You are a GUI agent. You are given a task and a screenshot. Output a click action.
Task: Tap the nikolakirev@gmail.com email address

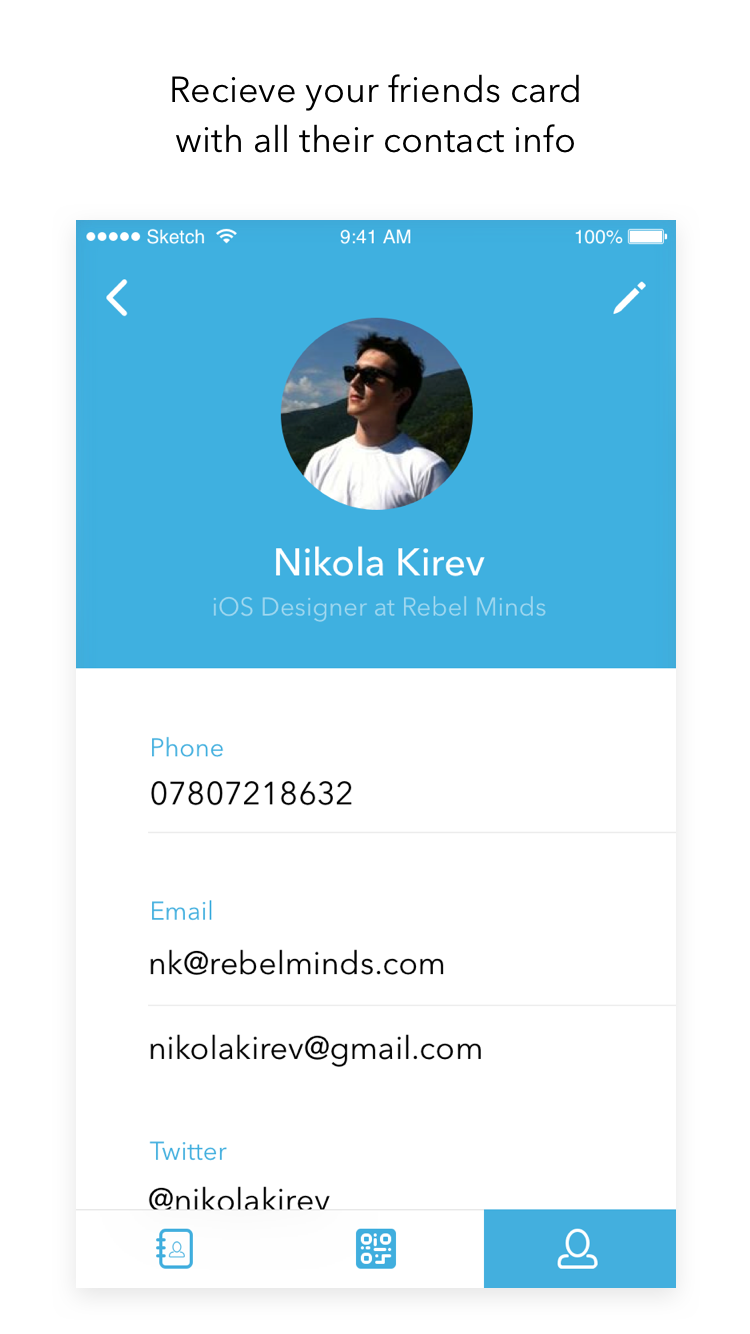316,1049
